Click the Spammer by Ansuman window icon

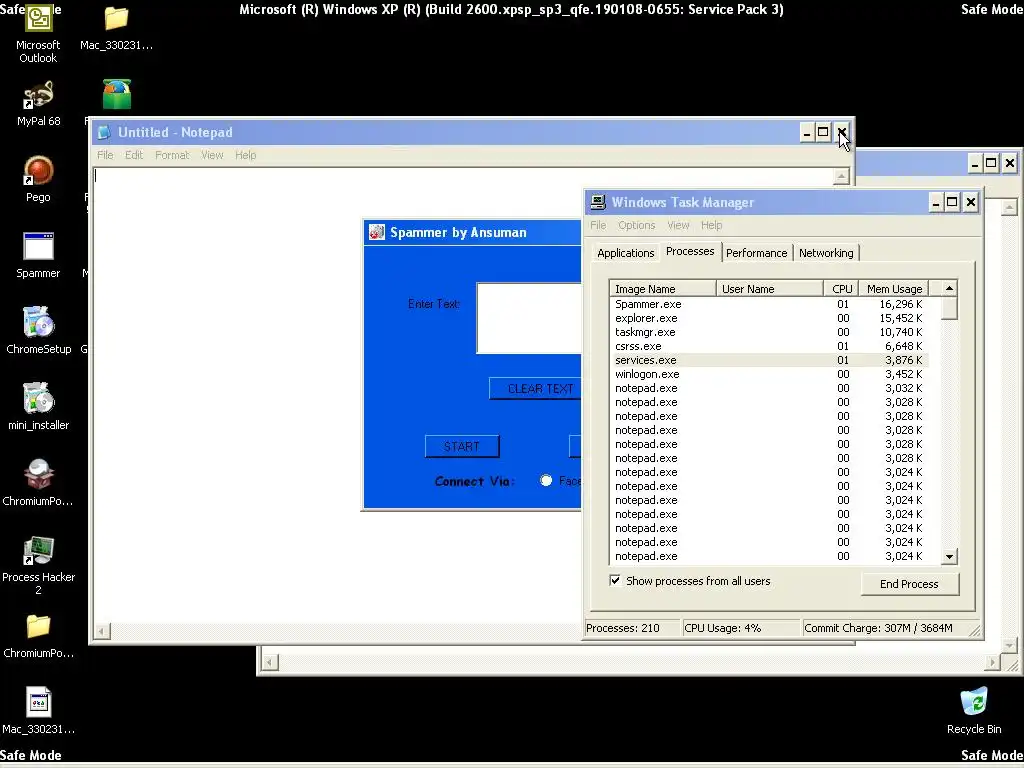(377, 232)
